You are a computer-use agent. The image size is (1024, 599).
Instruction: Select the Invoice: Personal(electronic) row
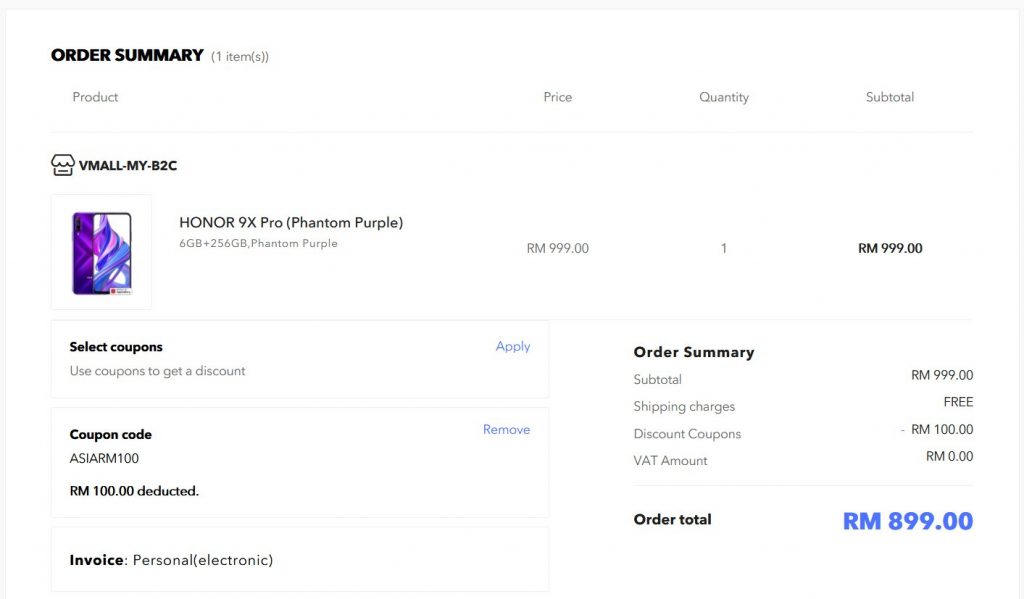300,560
